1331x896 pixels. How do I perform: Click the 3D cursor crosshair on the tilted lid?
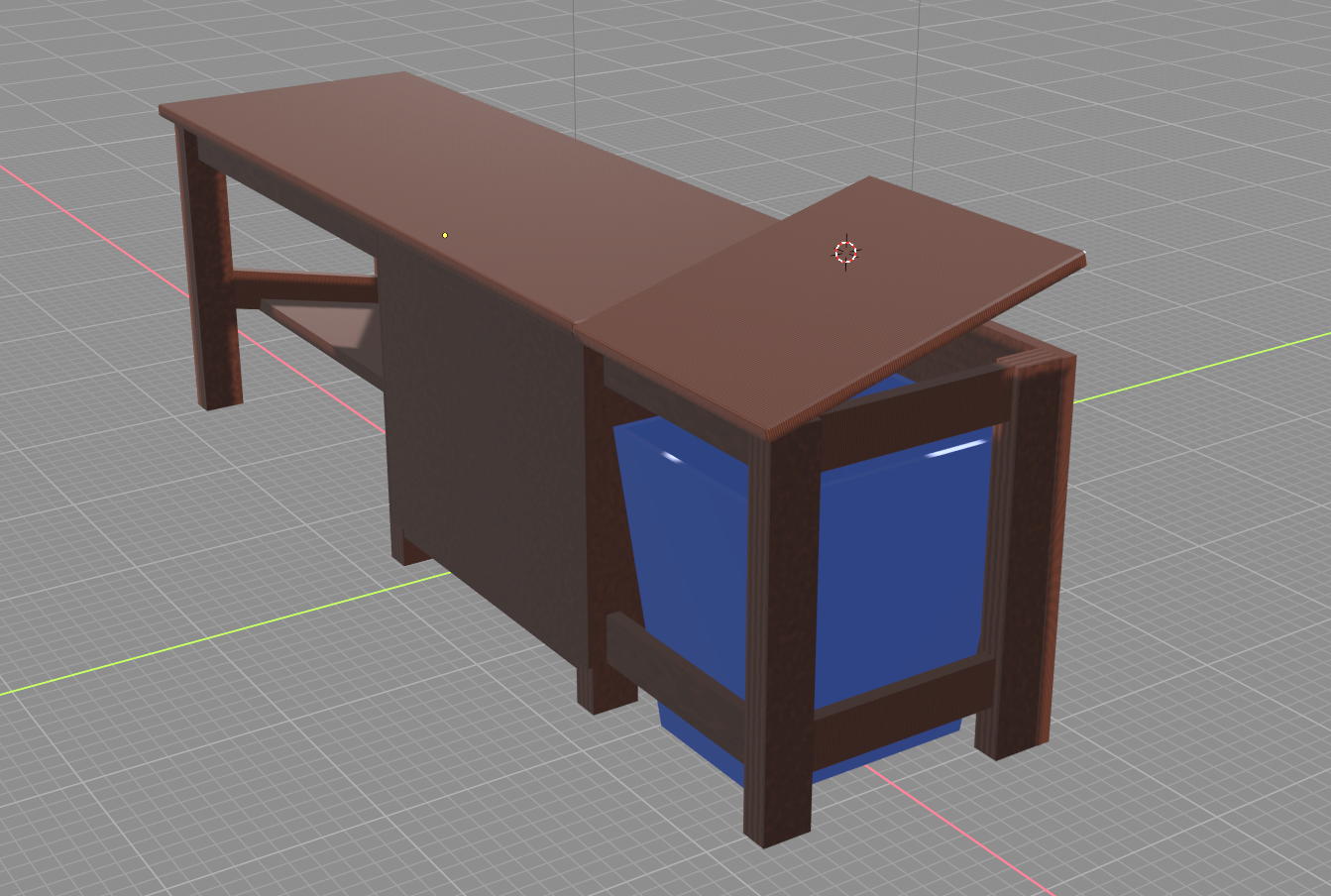coord(845,253)
